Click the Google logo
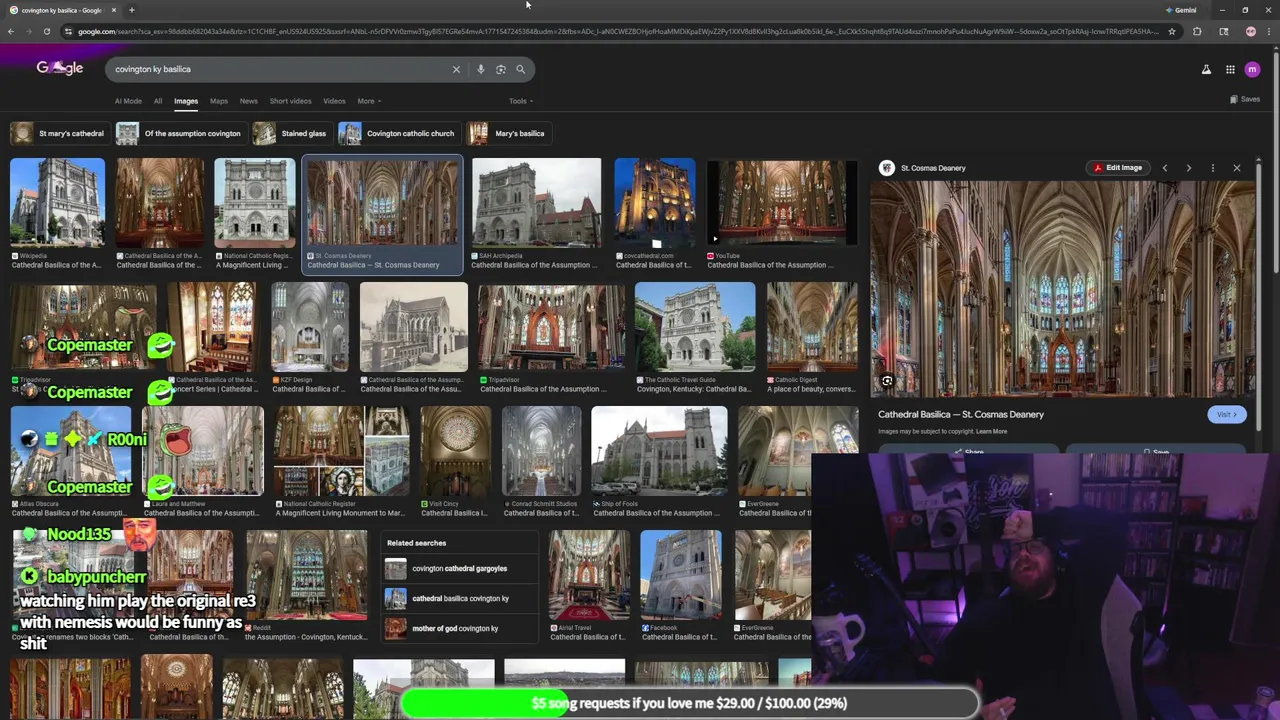The width and height of the screenshot is (1280, 720). tap(60, 68)
